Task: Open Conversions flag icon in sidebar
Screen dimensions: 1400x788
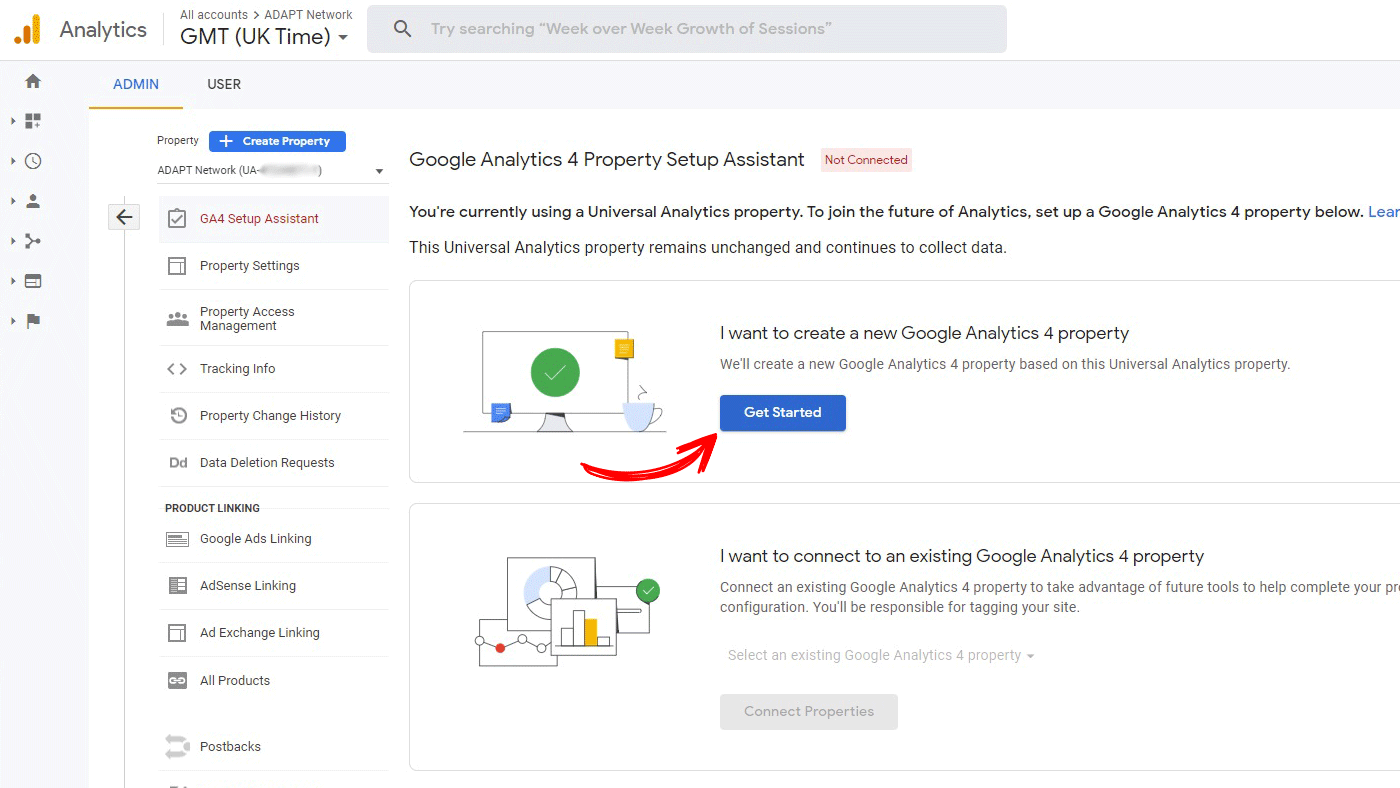Action: (x=33, y=321)
